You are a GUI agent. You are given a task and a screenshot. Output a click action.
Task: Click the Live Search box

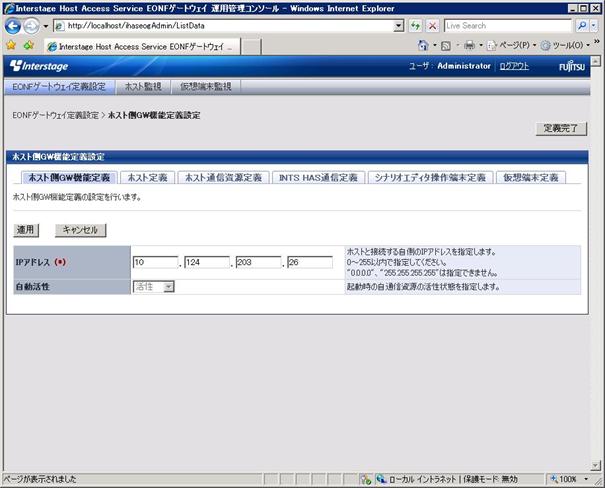[507, 26]
